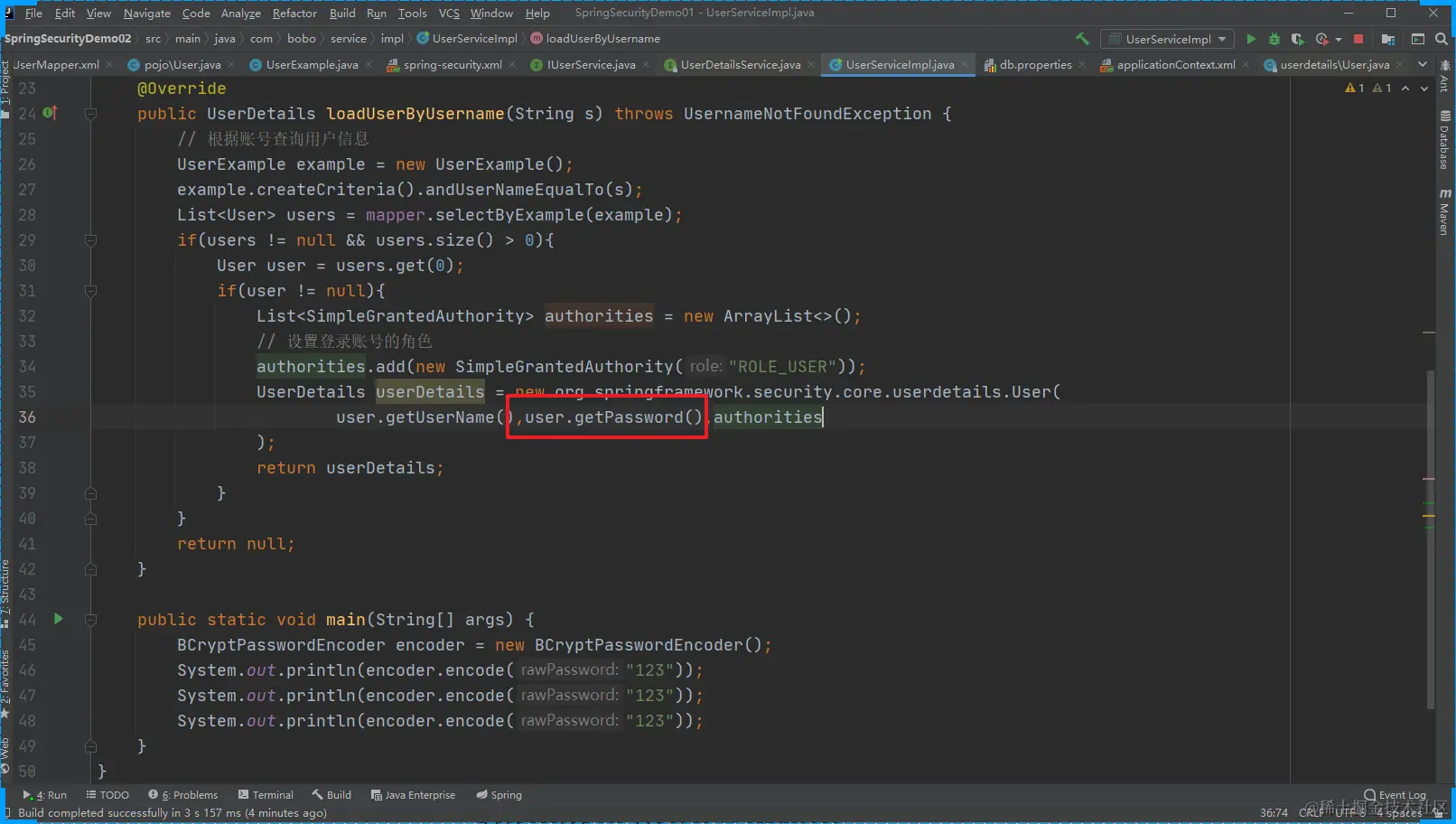1456x824 pixels.
Task: Close the db.properties tab
Action: (x=1082, y=64)
